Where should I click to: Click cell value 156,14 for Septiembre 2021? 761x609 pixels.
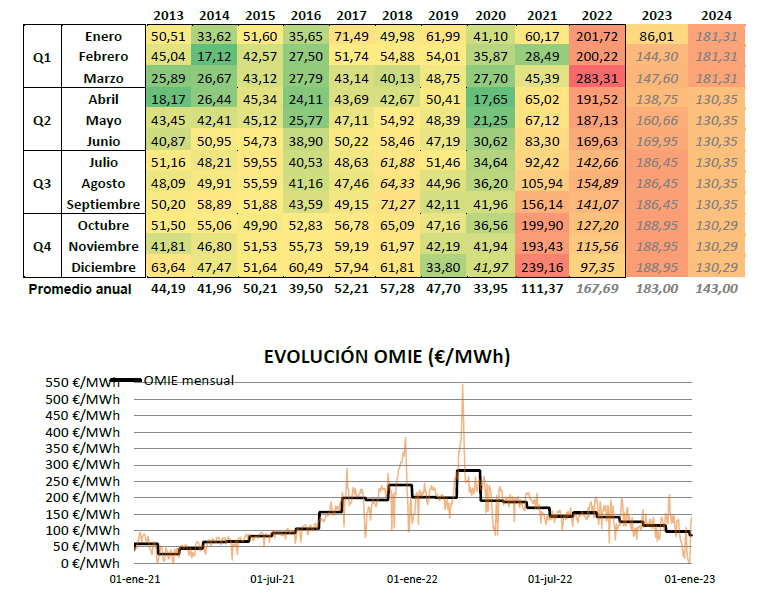542,204
